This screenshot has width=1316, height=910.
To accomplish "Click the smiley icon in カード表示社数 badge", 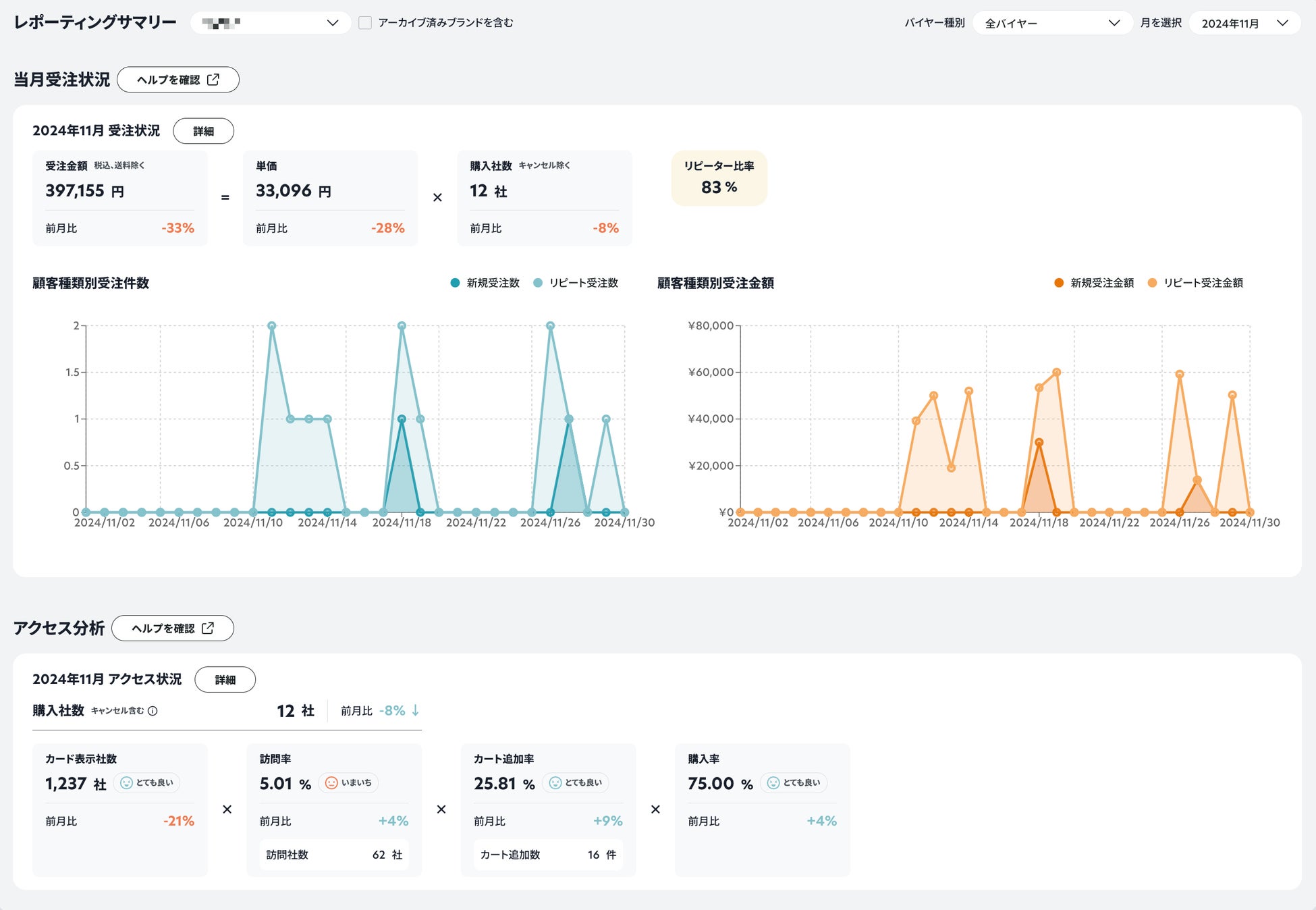I will [x=126, y=783].
